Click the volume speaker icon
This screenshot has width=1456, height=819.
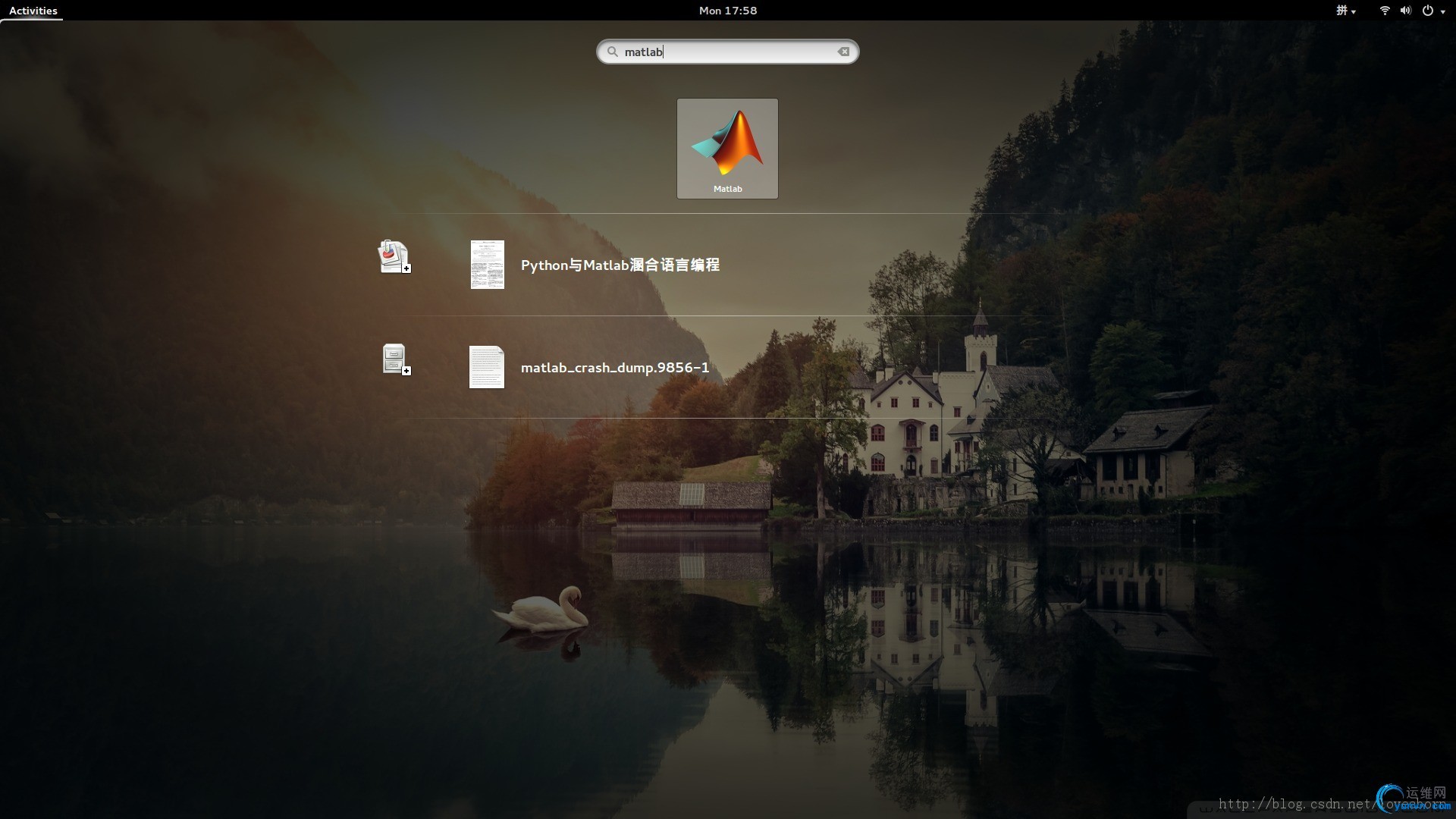click(1405, 11)
